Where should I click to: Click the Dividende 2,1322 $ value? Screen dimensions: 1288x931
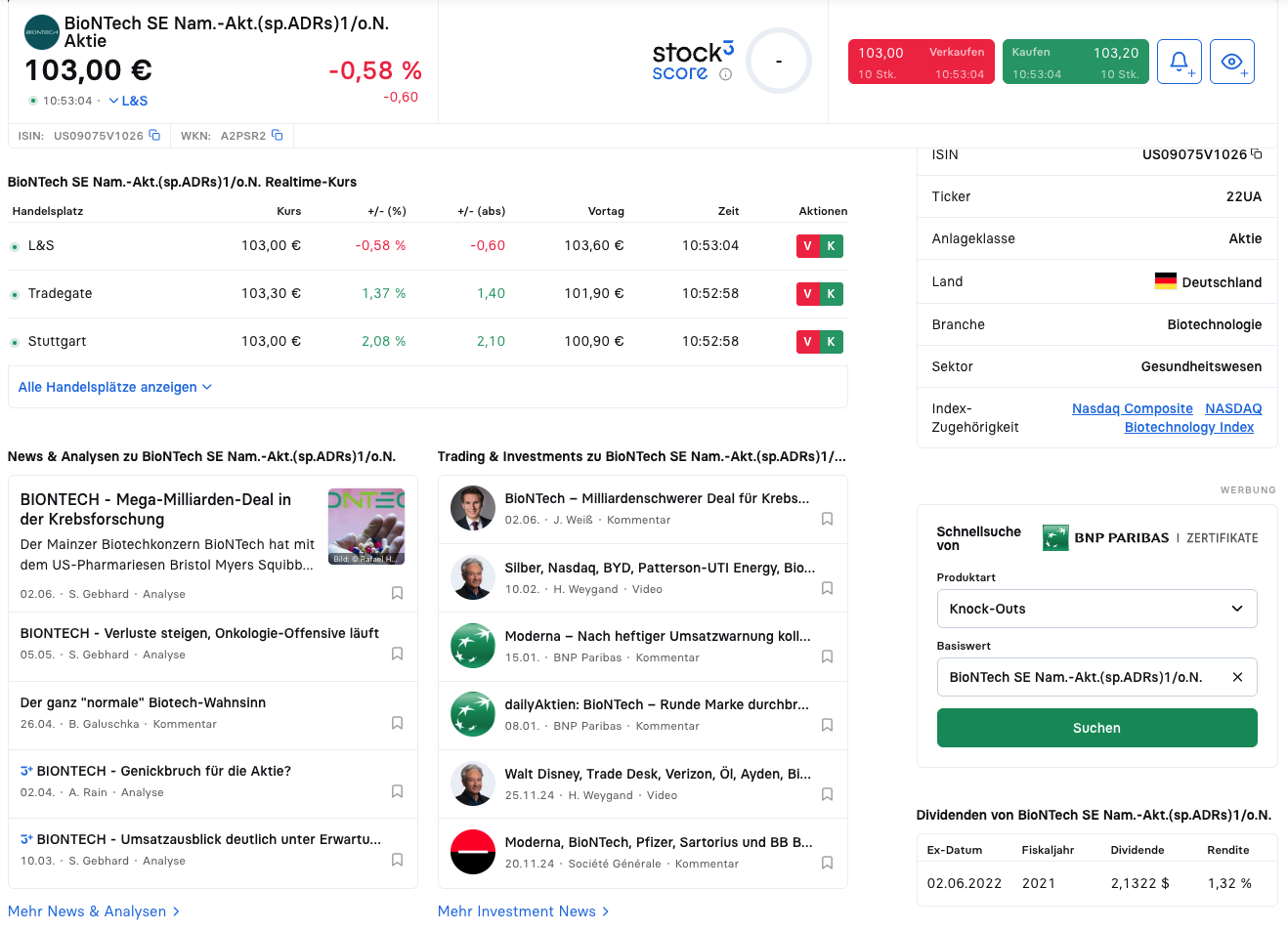[1139, 883]
